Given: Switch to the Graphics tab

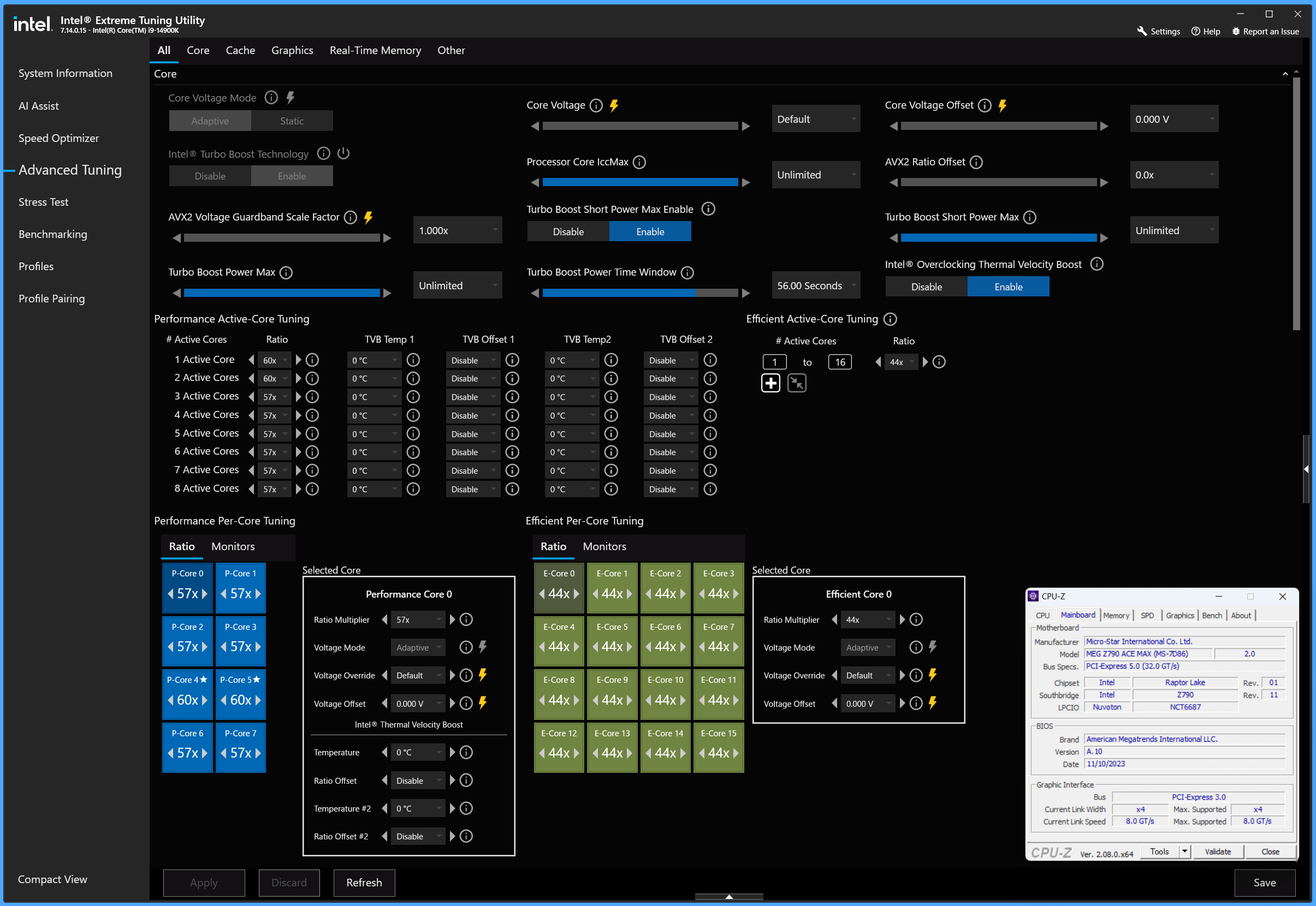Looking at the screenshot, I should click(x=292, y=50).
